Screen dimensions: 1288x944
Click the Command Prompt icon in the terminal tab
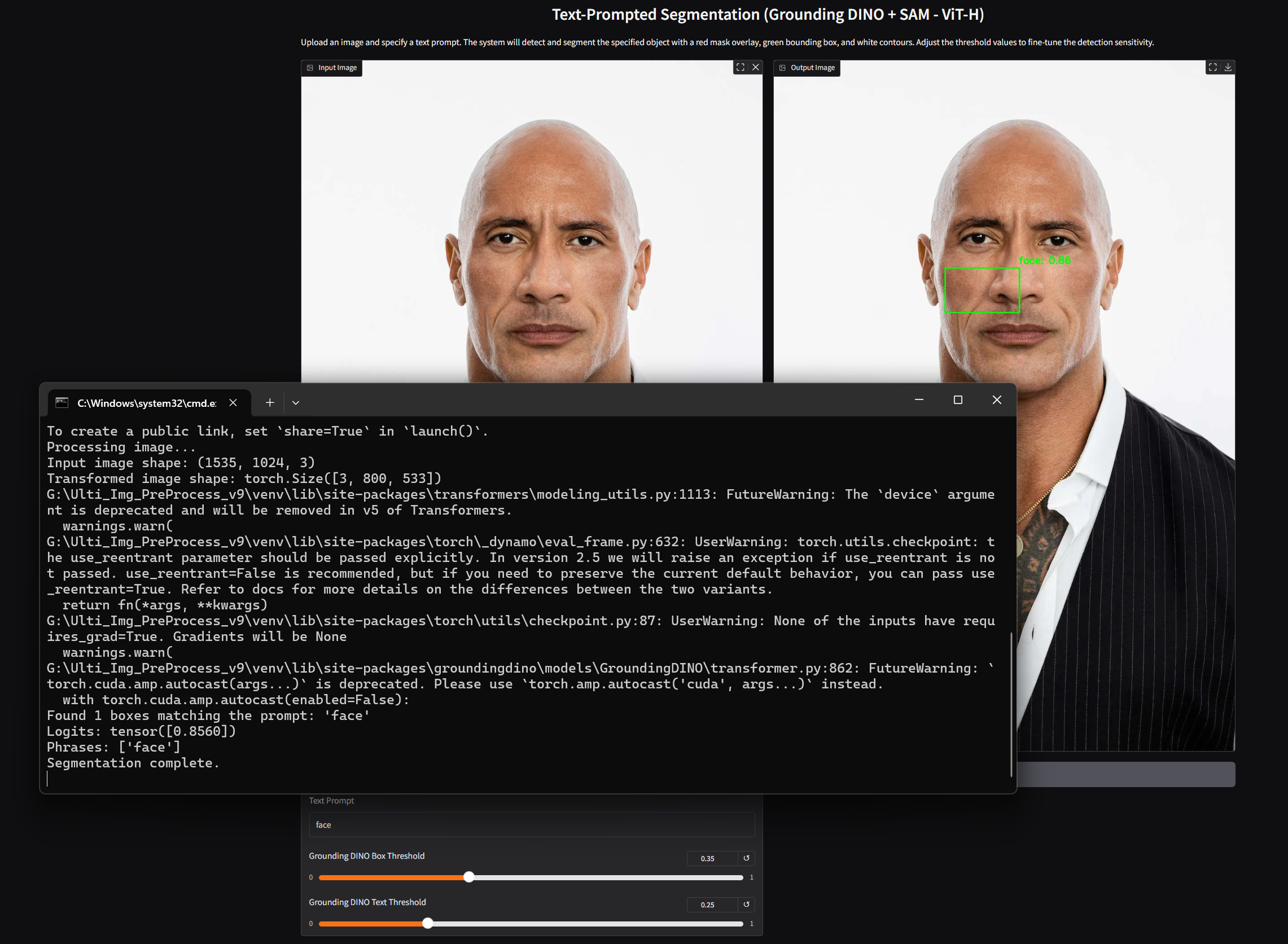(61, 402)
